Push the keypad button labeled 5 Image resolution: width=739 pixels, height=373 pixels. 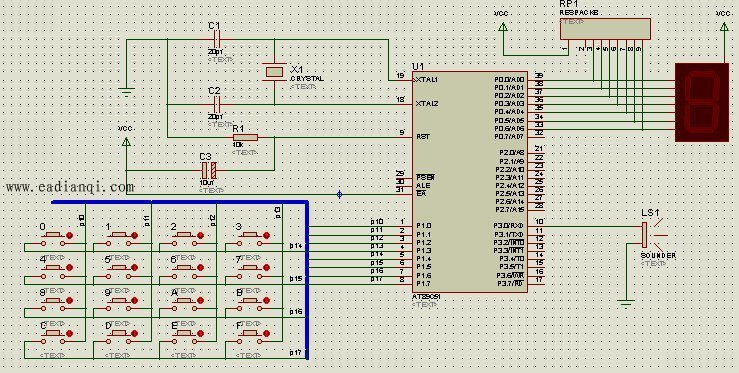click(121, 267)
